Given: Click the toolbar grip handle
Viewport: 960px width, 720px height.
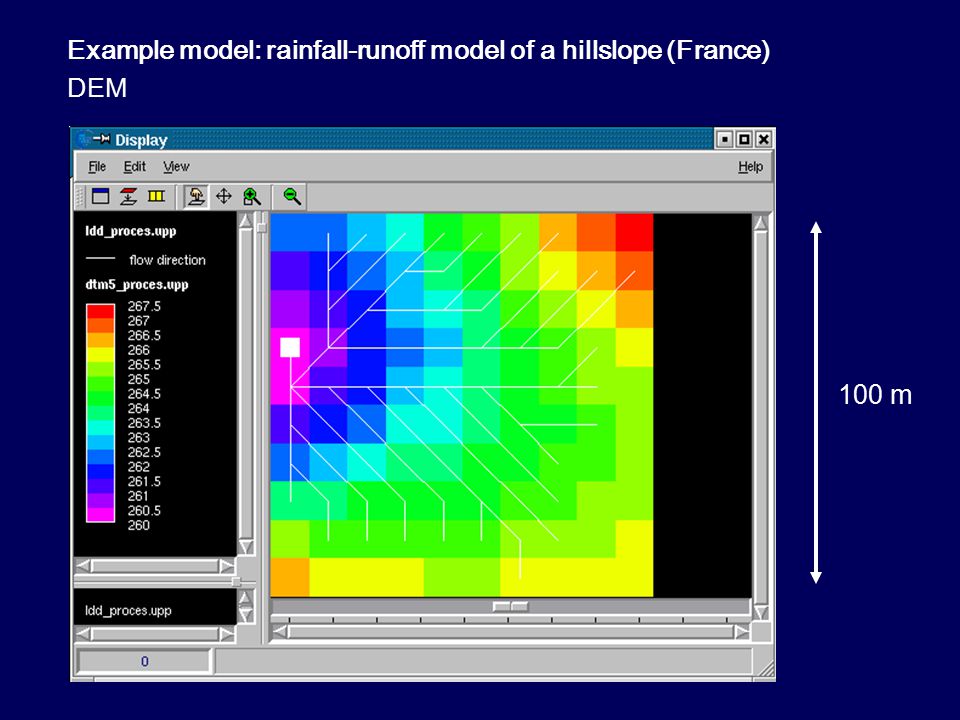Looking at the screenshot, I should [80, 197].
